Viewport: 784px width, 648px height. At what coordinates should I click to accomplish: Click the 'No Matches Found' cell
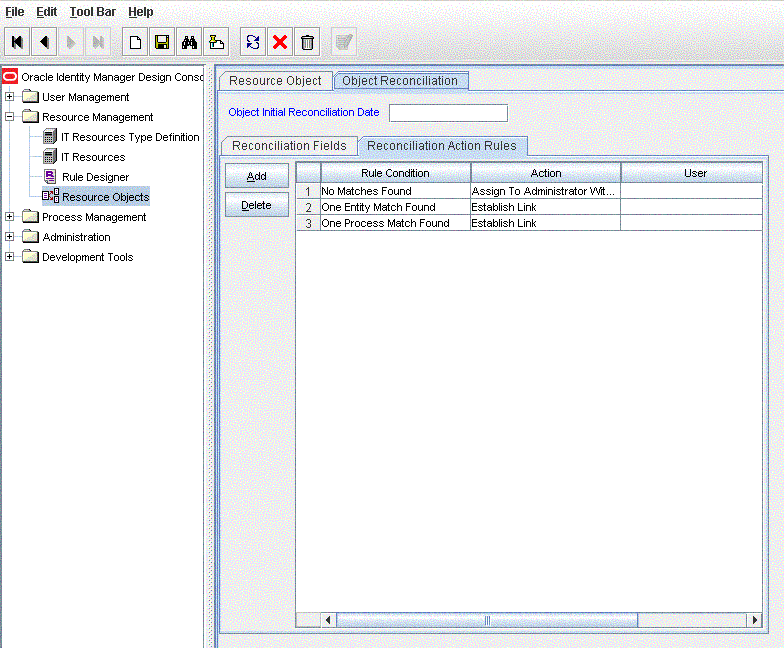396,191
